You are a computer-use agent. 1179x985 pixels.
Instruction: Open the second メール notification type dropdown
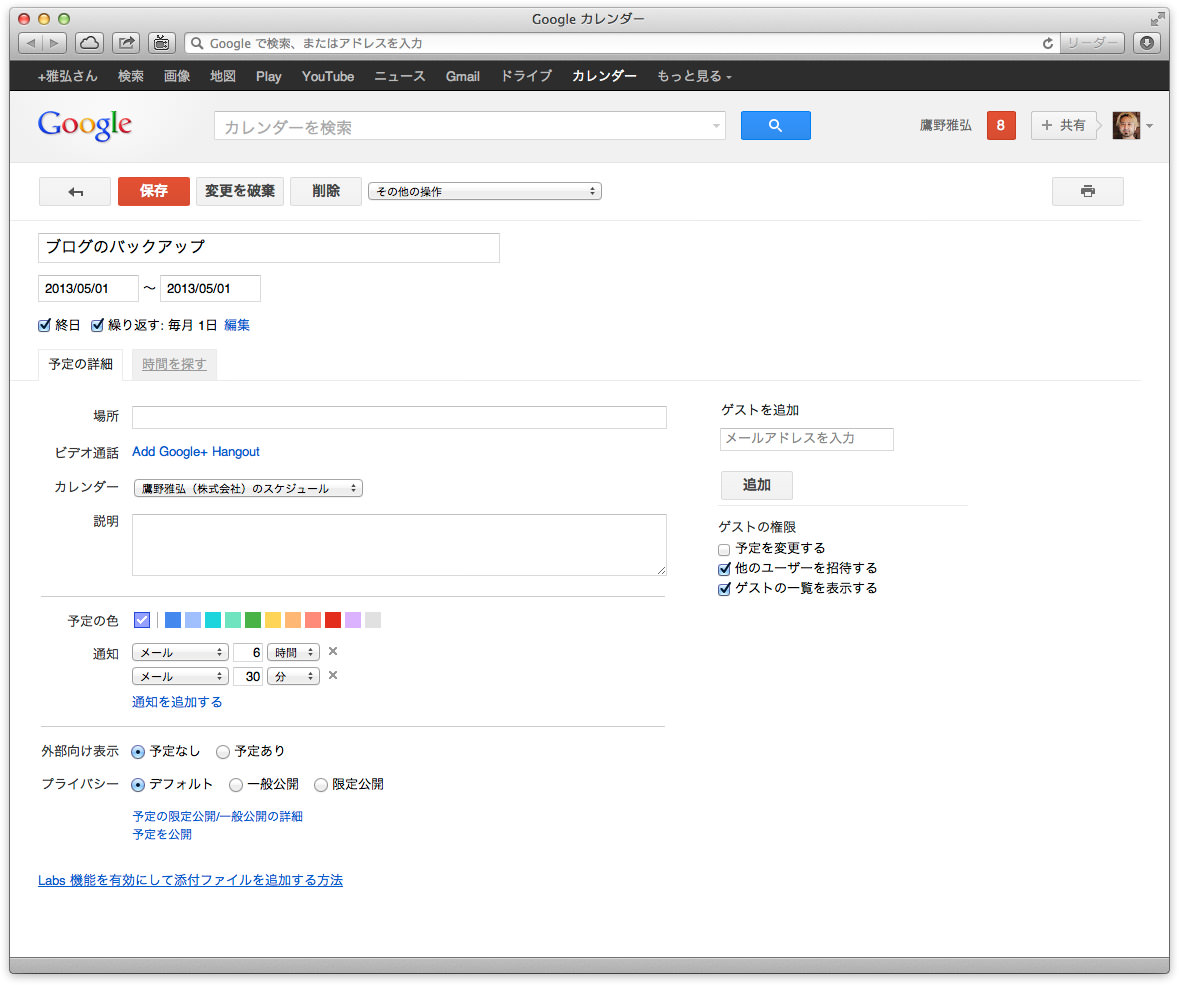tap(180, 677)
